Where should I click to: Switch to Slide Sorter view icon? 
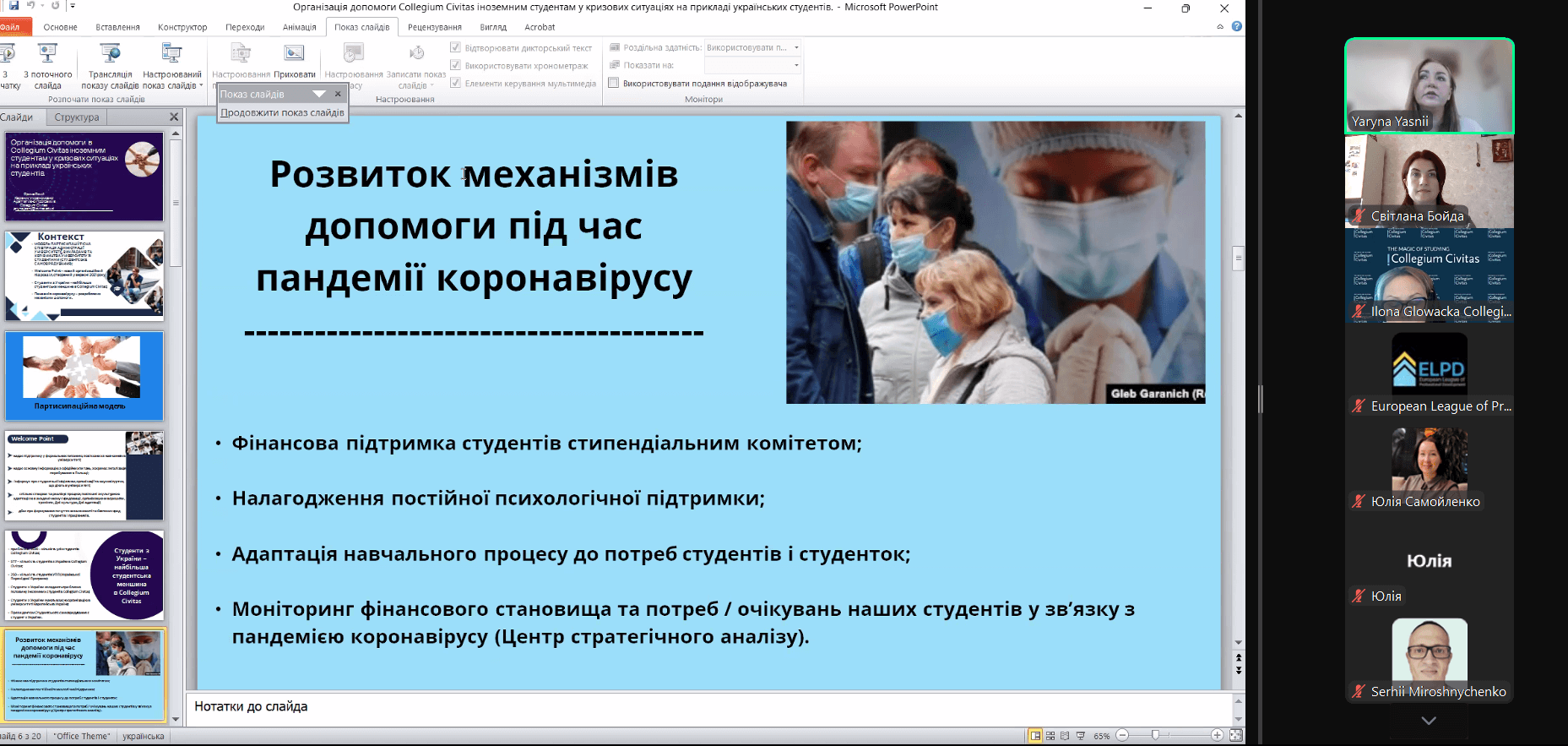1050,736
